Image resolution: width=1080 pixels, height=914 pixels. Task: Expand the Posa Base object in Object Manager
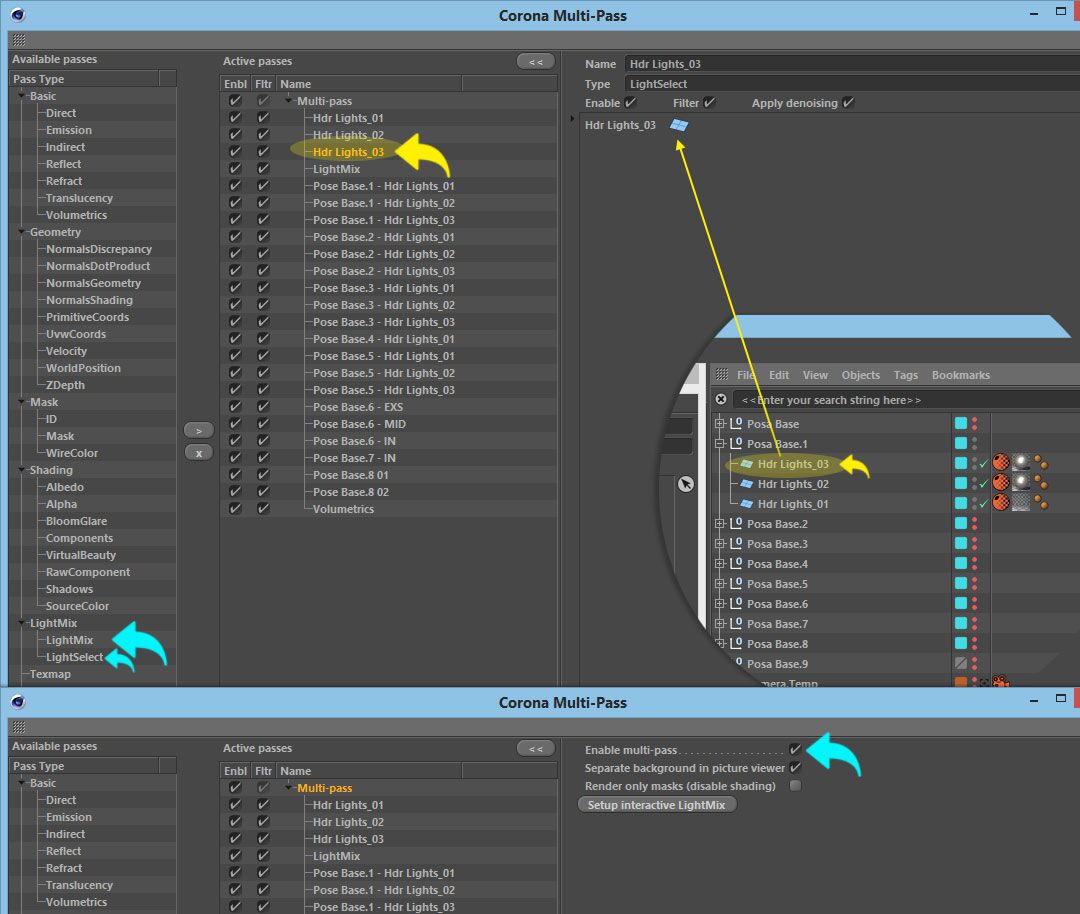point(720,424)
